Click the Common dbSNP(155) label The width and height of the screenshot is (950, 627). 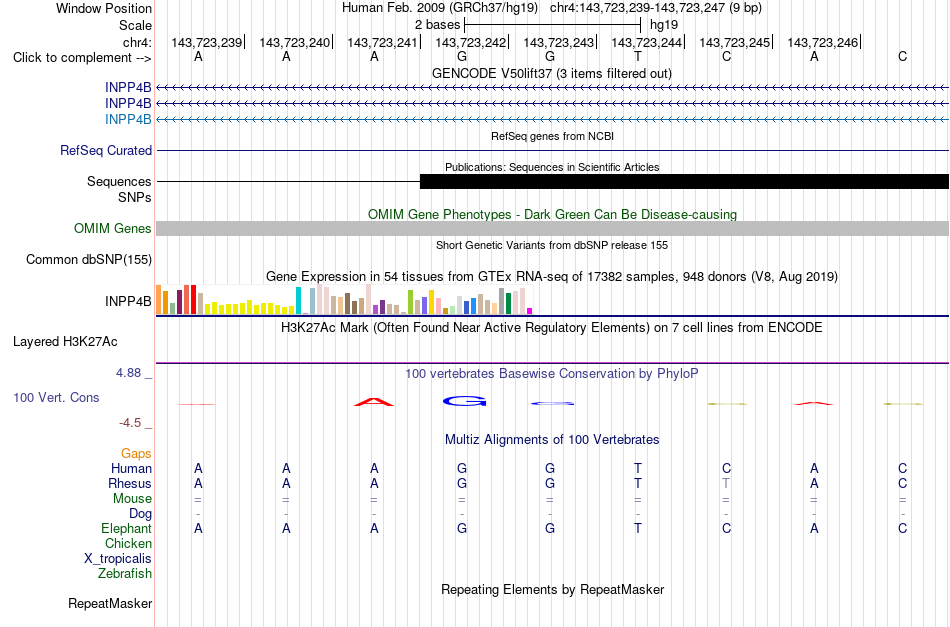click(x=89, y=259)
